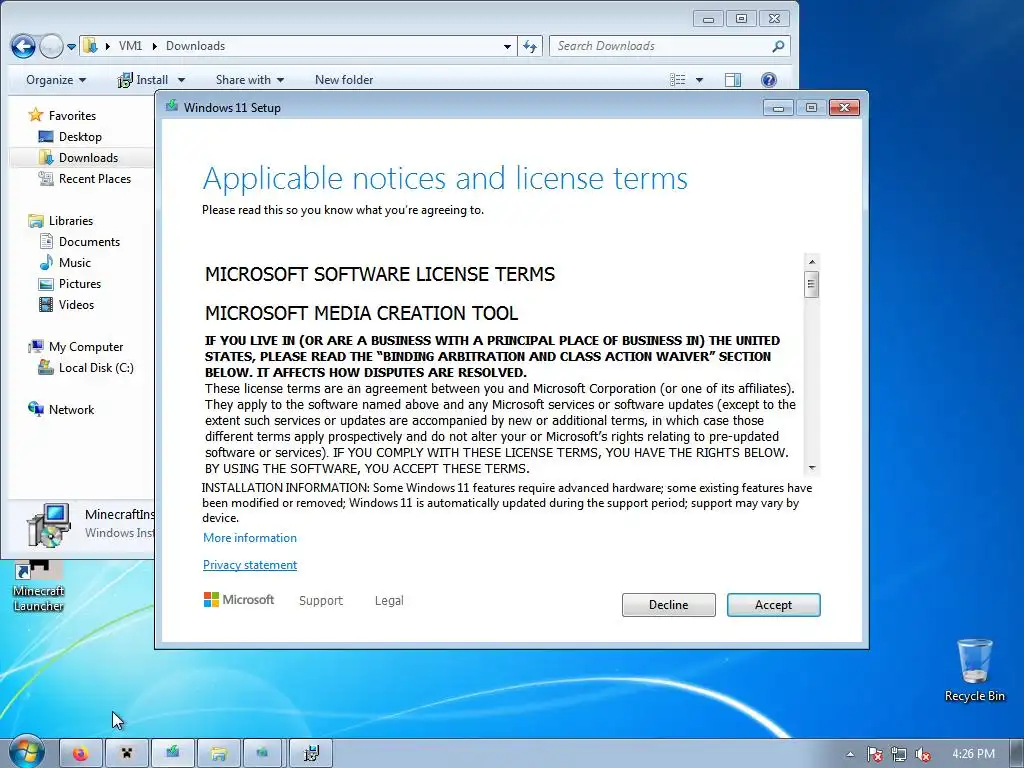Refresh the Downloads folder
This screenshot has height=768, width=1024.
pyautogui.click(x=530, y=46)
